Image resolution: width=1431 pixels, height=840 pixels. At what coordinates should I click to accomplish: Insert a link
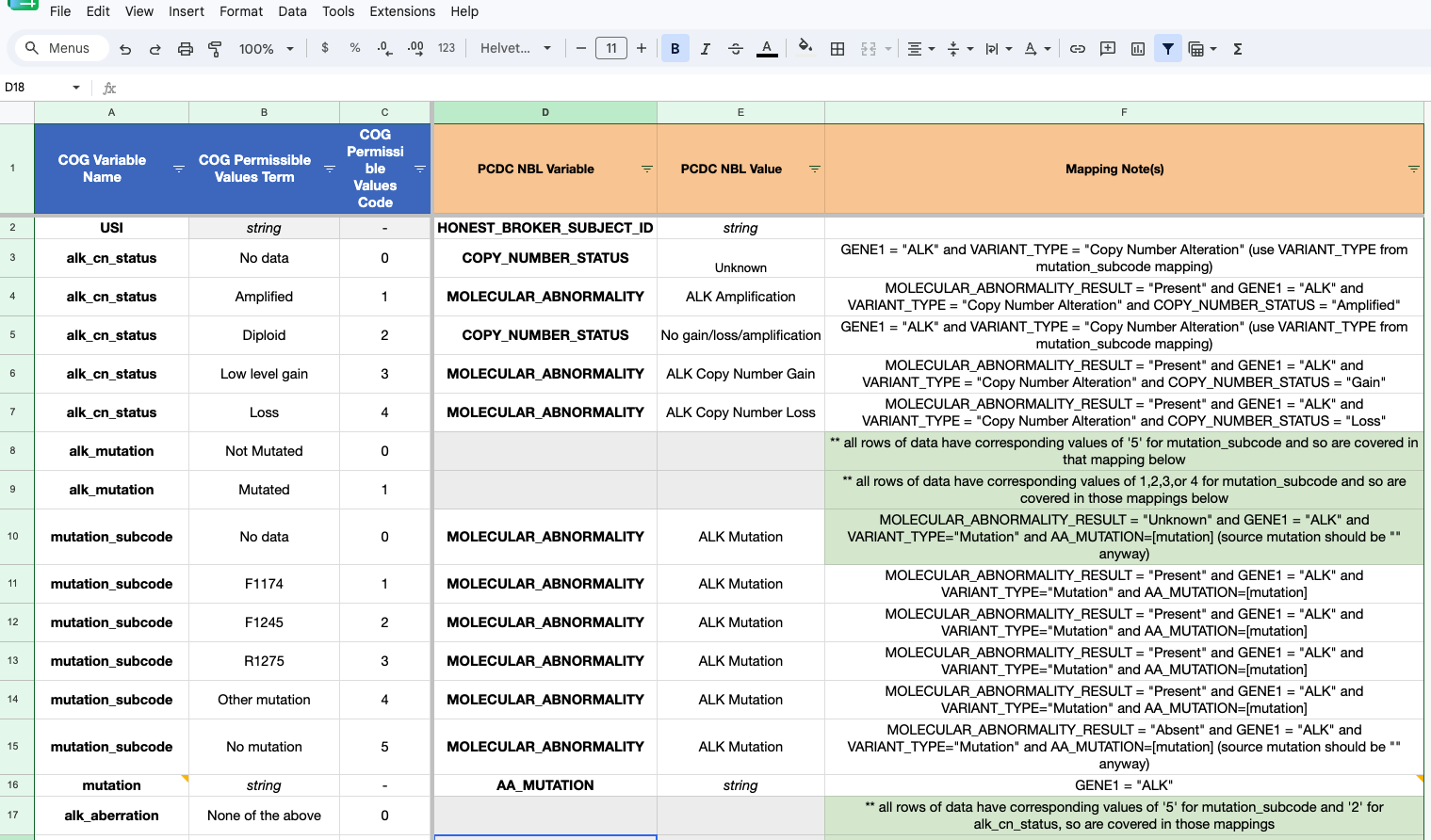click(x=1078, y=49)
